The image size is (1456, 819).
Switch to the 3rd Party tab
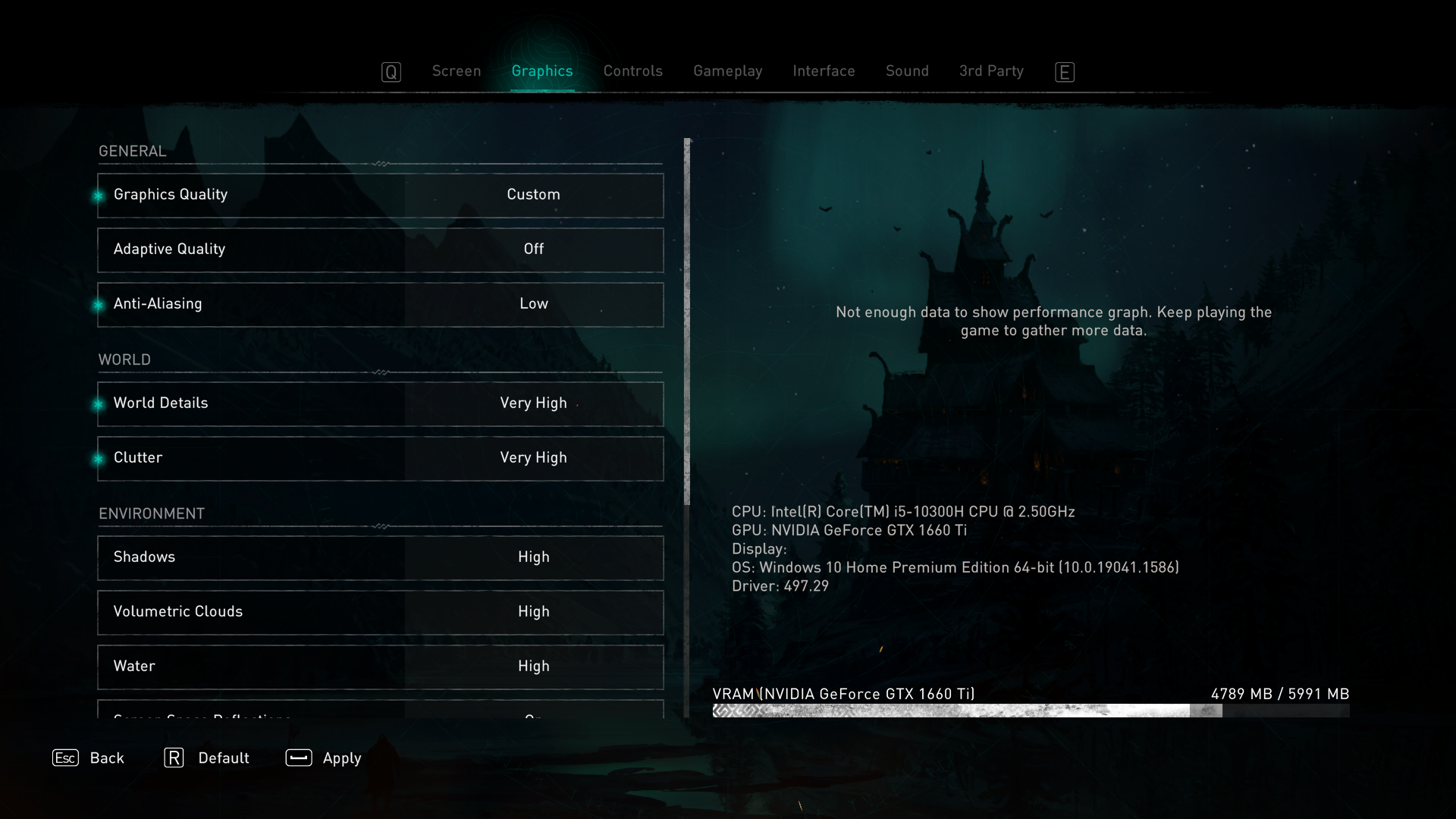990,71
